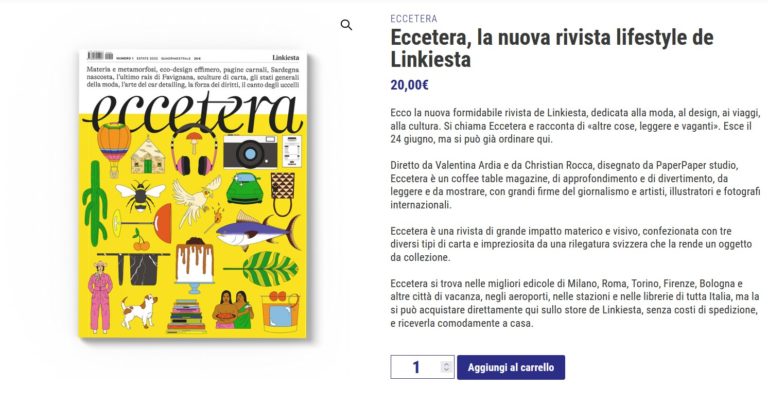Click the product title Eccetera, la nuova rivista
Image resolution: width=768 pixels, height=405 pixels.
click(552, 48)
